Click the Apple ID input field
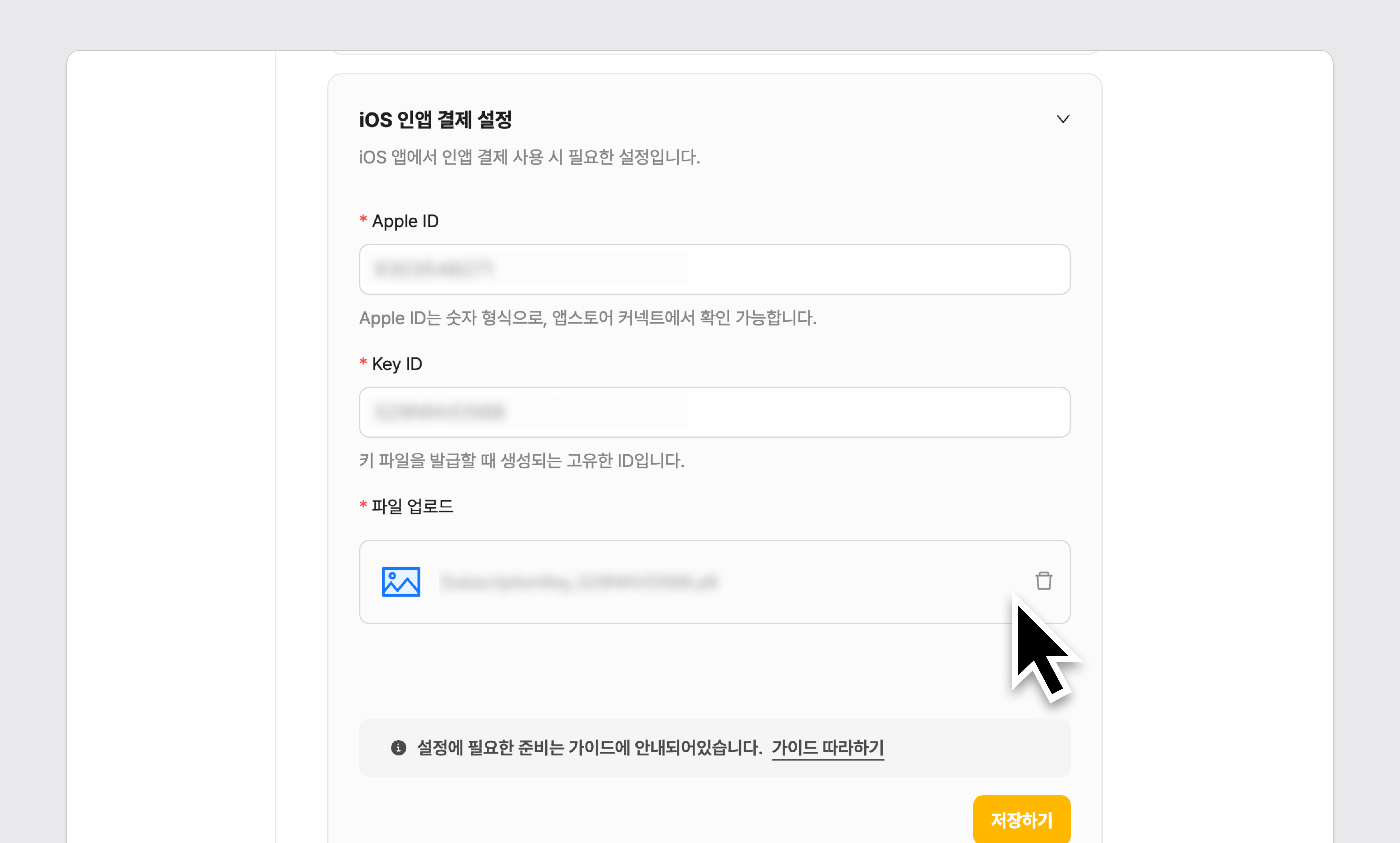This screenshot has width=1400, height=843. tap(714, 269)
